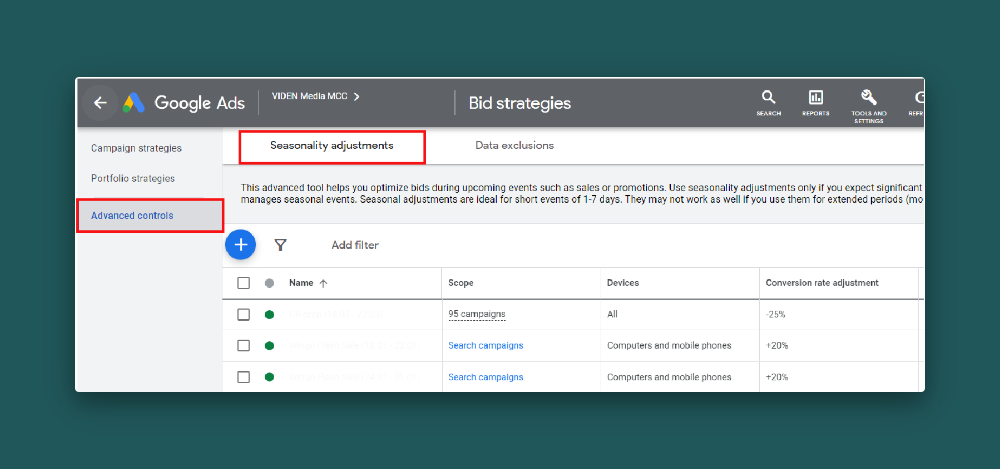The height and width of the screenshot is (469, 1000).
Task: Tick the checkbox of the 95 campaigns row
Action: pos(244,314)
